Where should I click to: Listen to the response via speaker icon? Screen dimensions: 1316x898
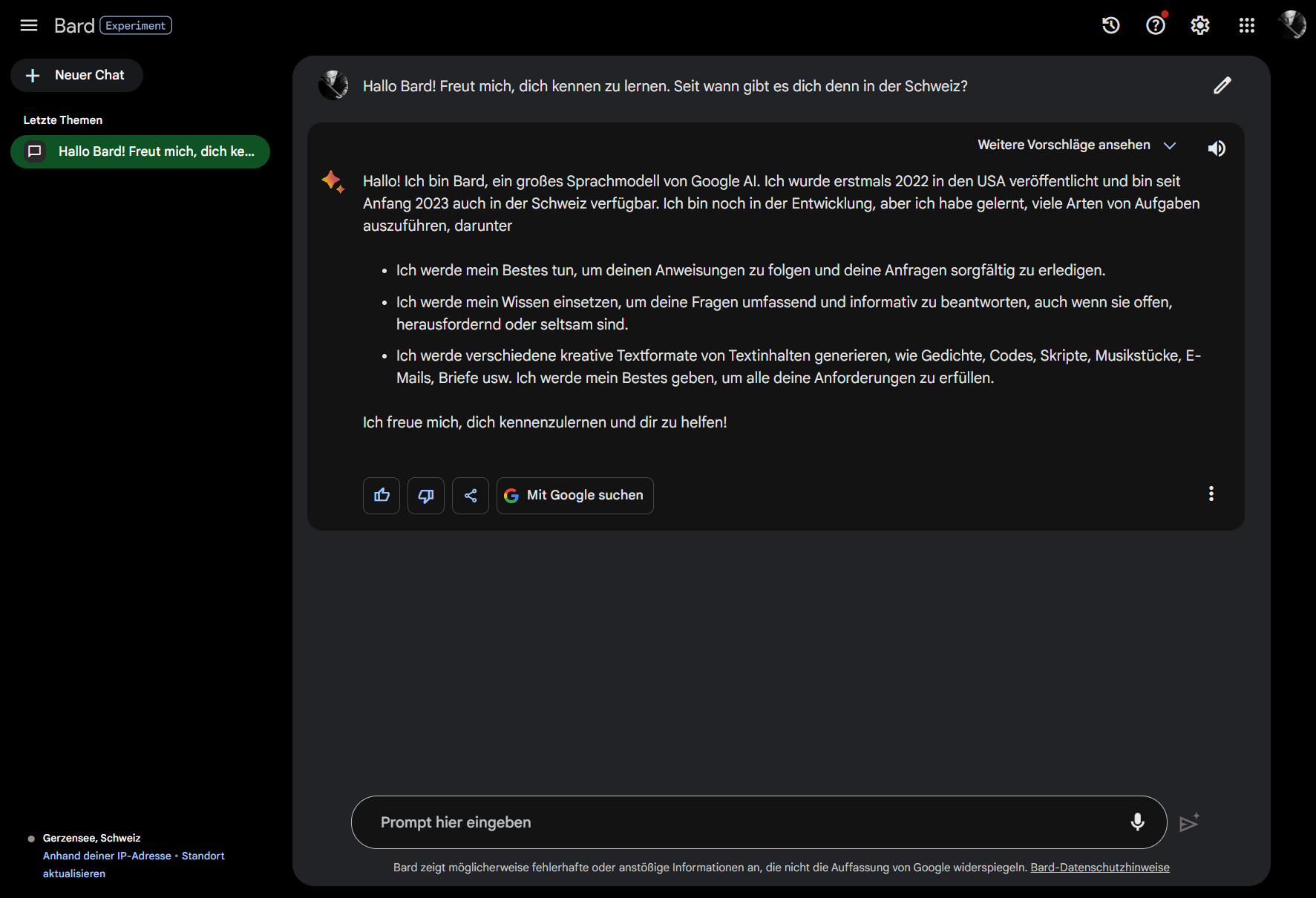pos(1217,148)
